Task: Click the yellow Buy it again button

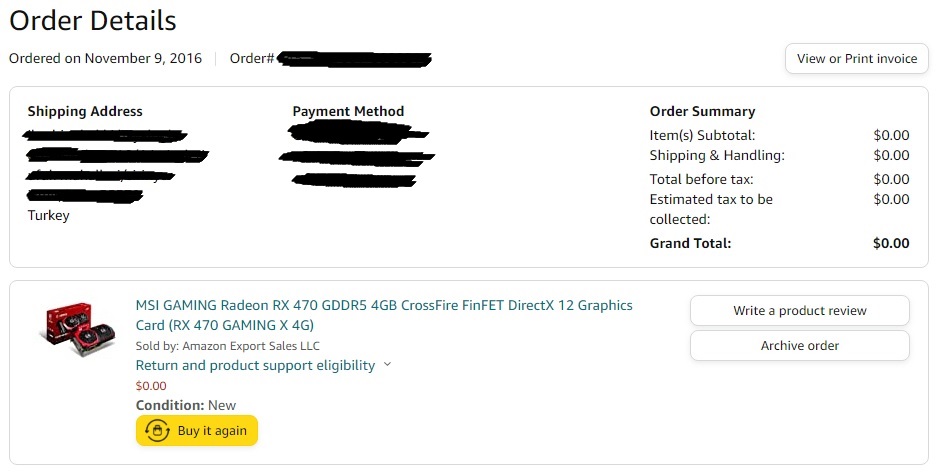Action: pos(197,431)
